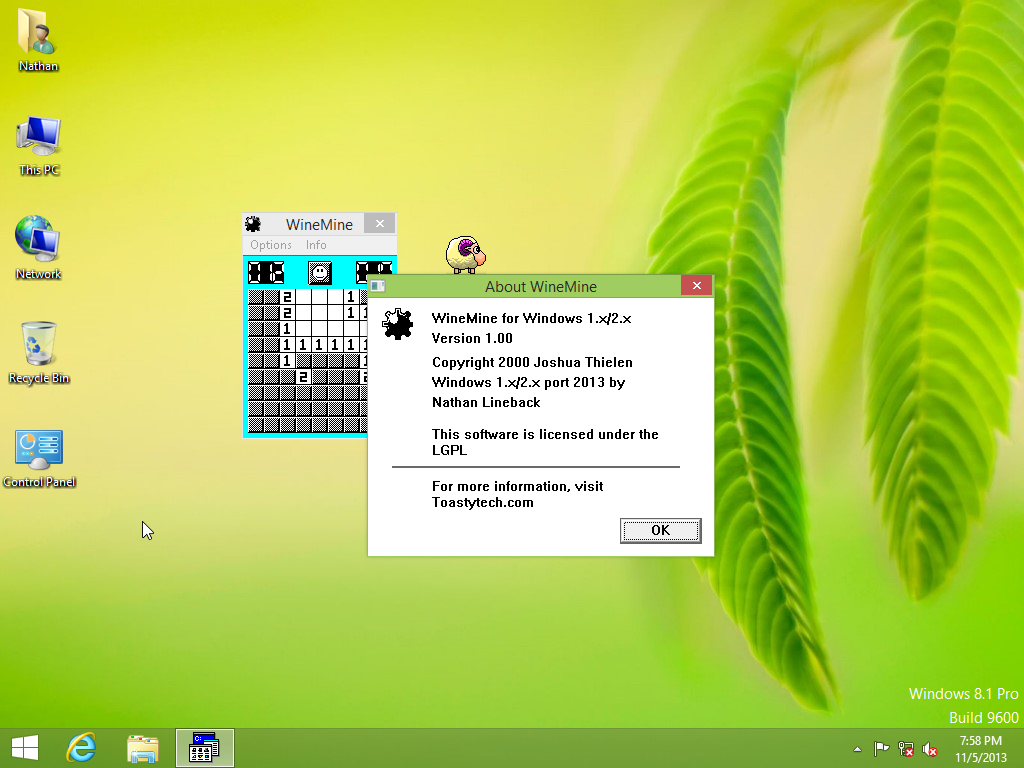Viewport: 1024px width, 768px height.
Task: Launch Internet Explorer from the taskbar
Action: 82,748
